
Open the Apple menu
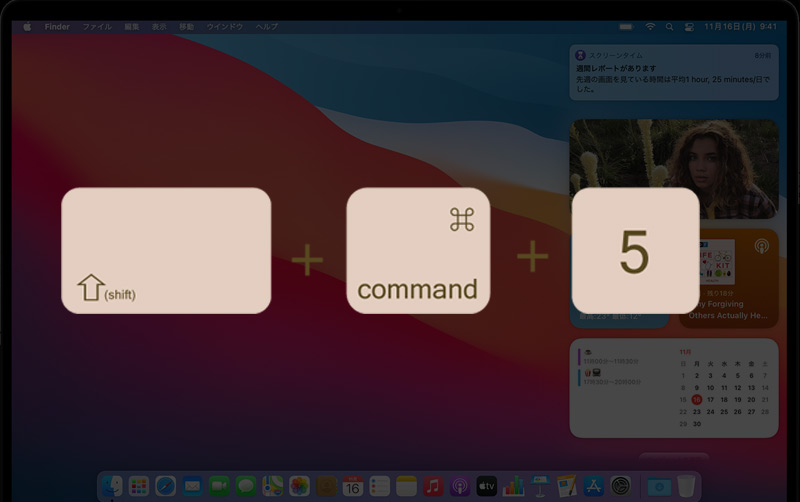27,26
